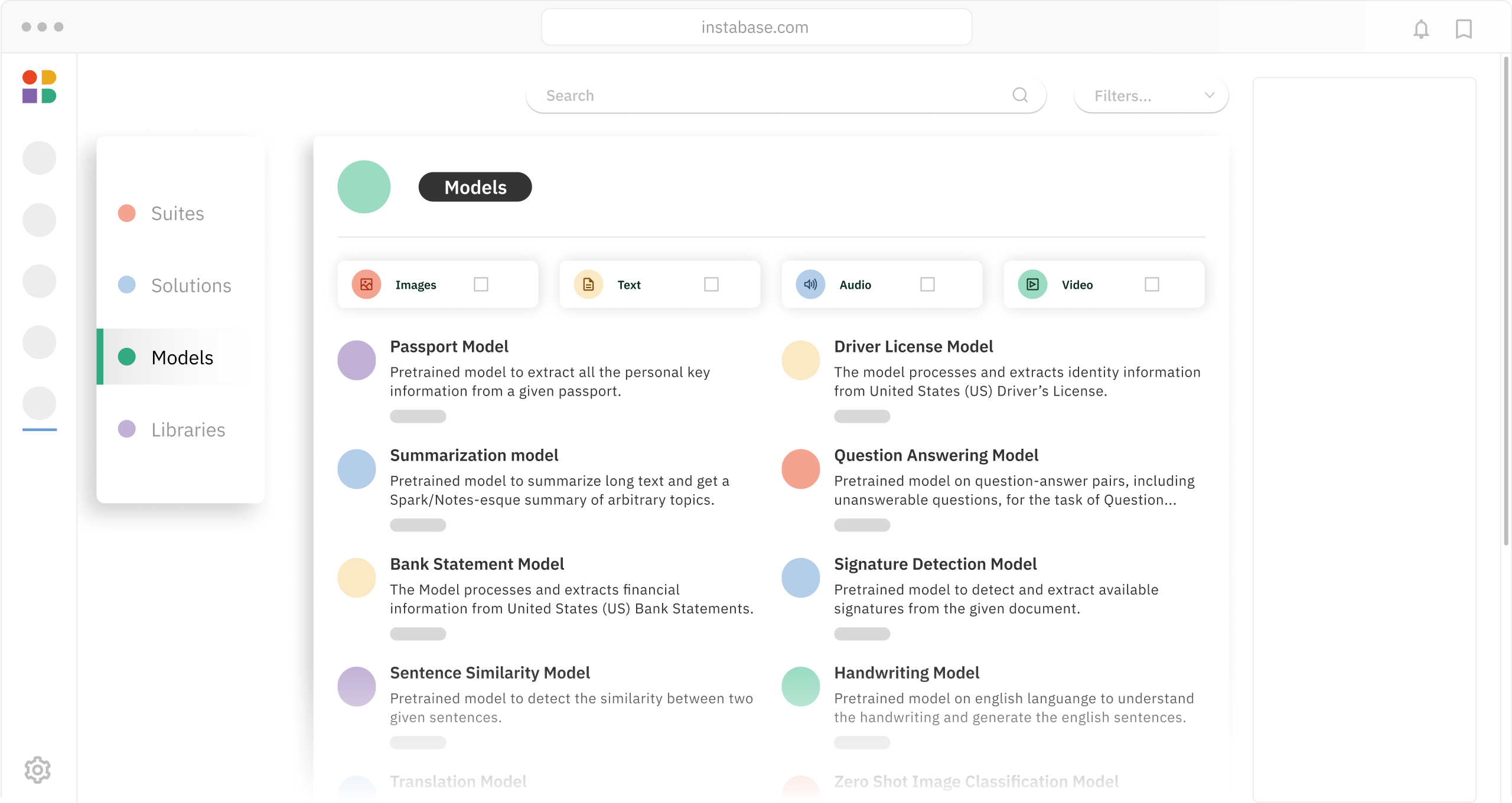Viewport: 1512px width, 803px height.
Task: Click the vertical page scrollbar
Action: 1506,301
